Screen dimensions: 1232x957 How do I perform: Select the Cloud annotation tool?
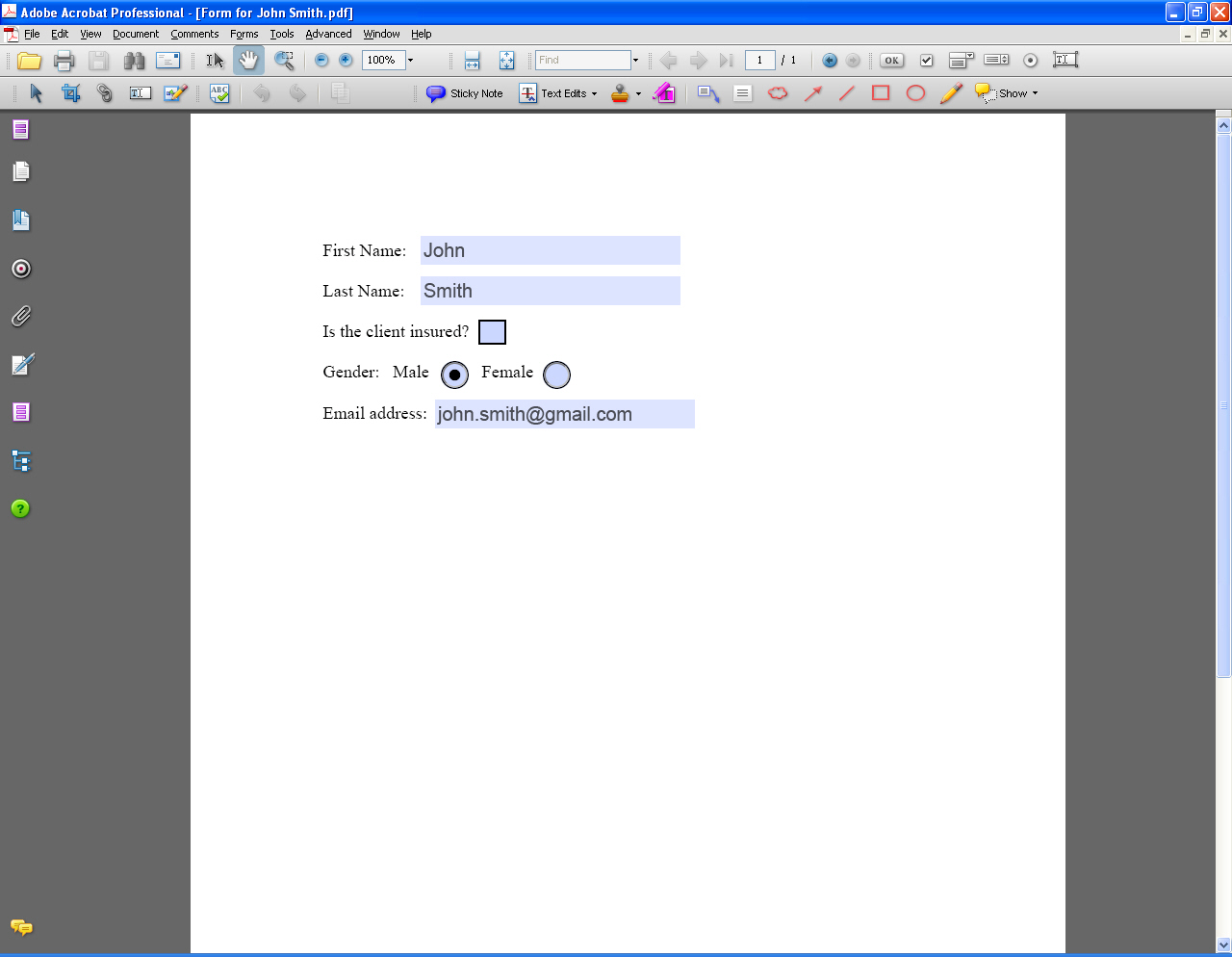[777, 92]
